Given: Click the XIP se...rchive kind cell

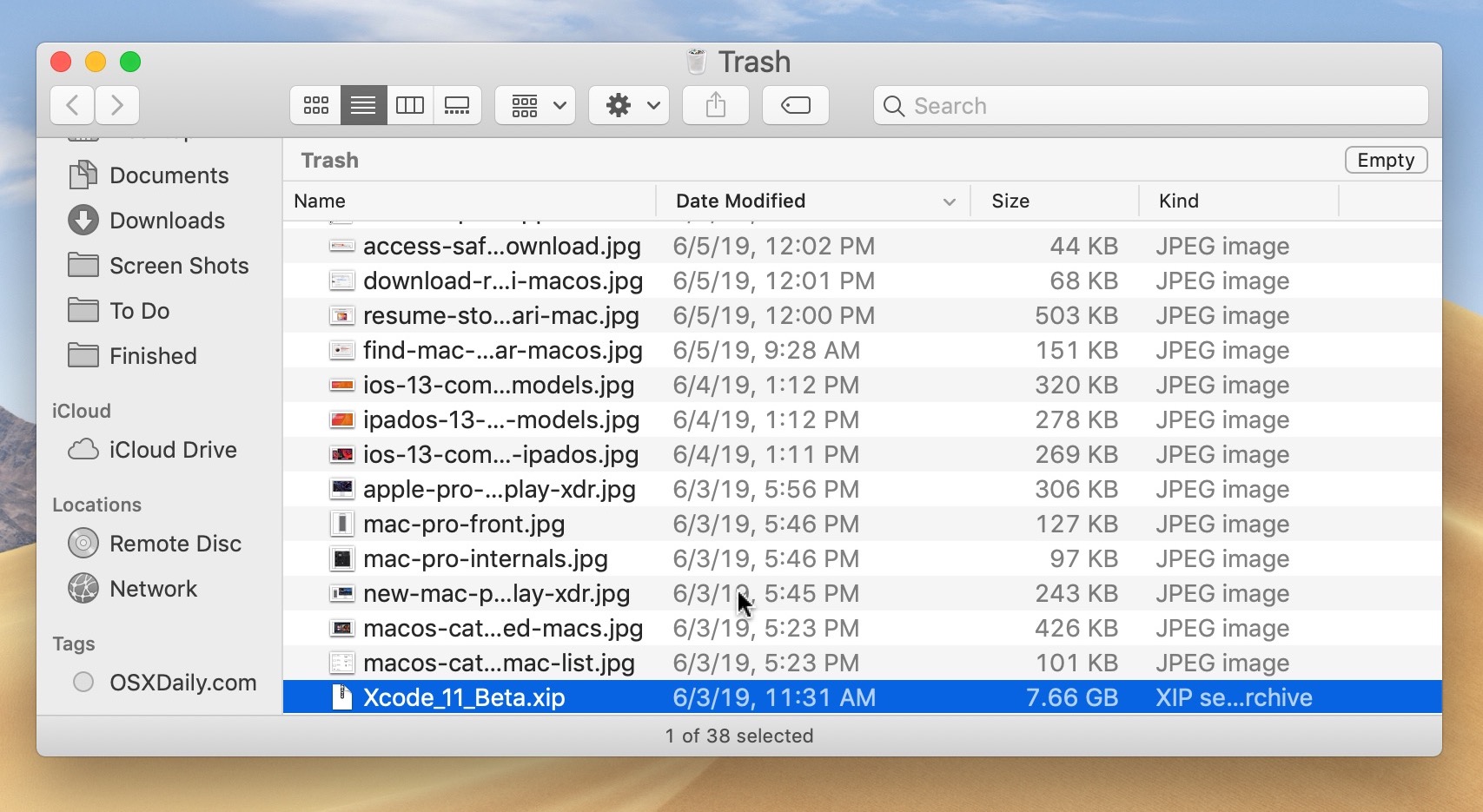Looking at the screenshot, I should 1234,697.
